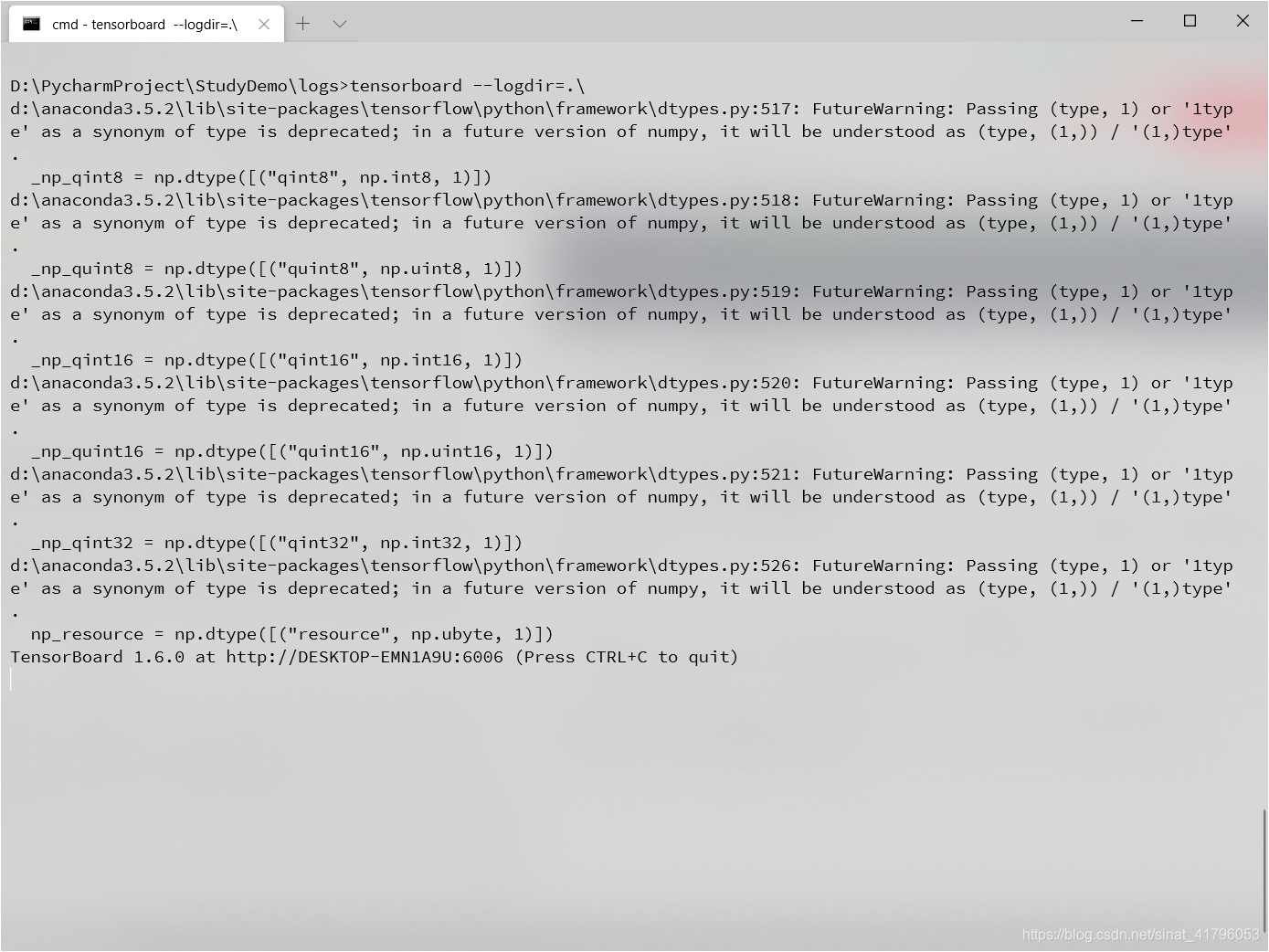This screenshot has height=952, width=1269.
Task: Click the _np_qint8 dtype code line
Action: point(261,177)
